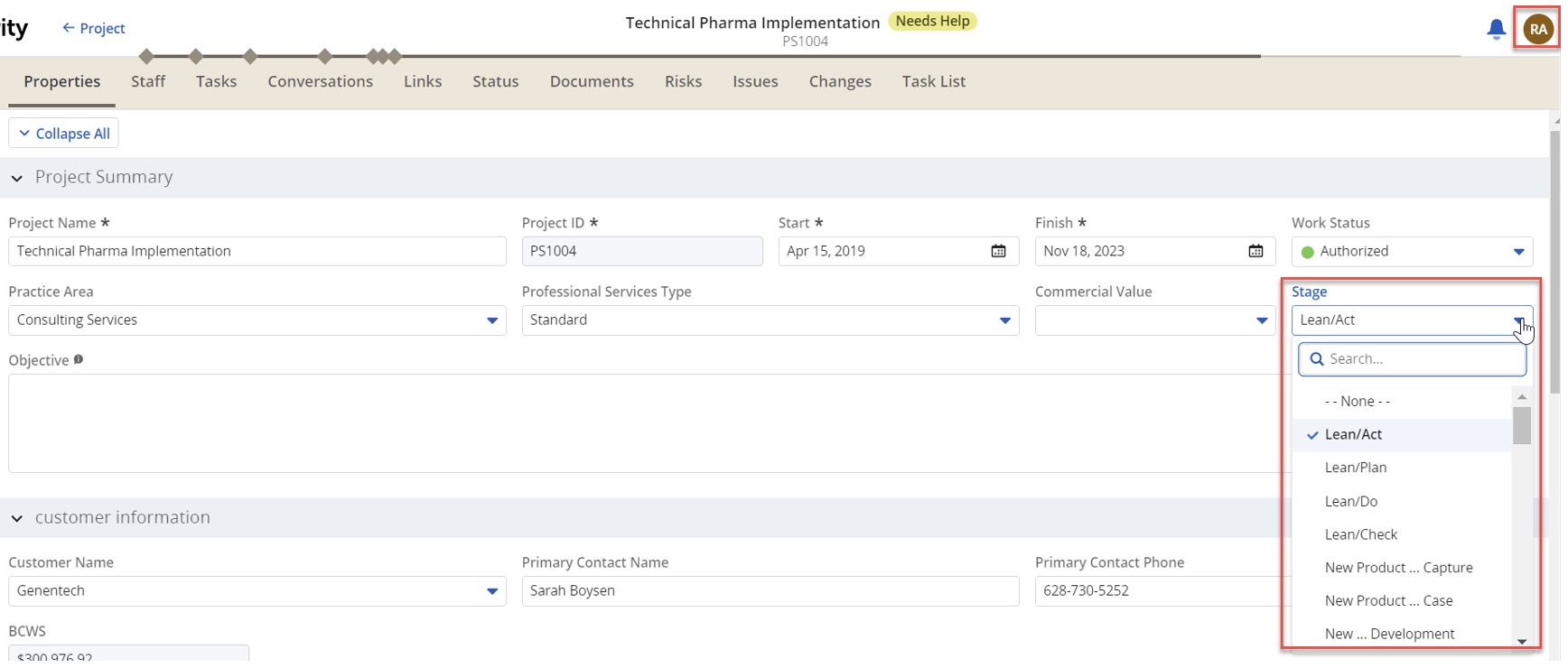Open the Conversations tab
The height and width of the screenshot is (668, 1568).
tap(321, 81)
